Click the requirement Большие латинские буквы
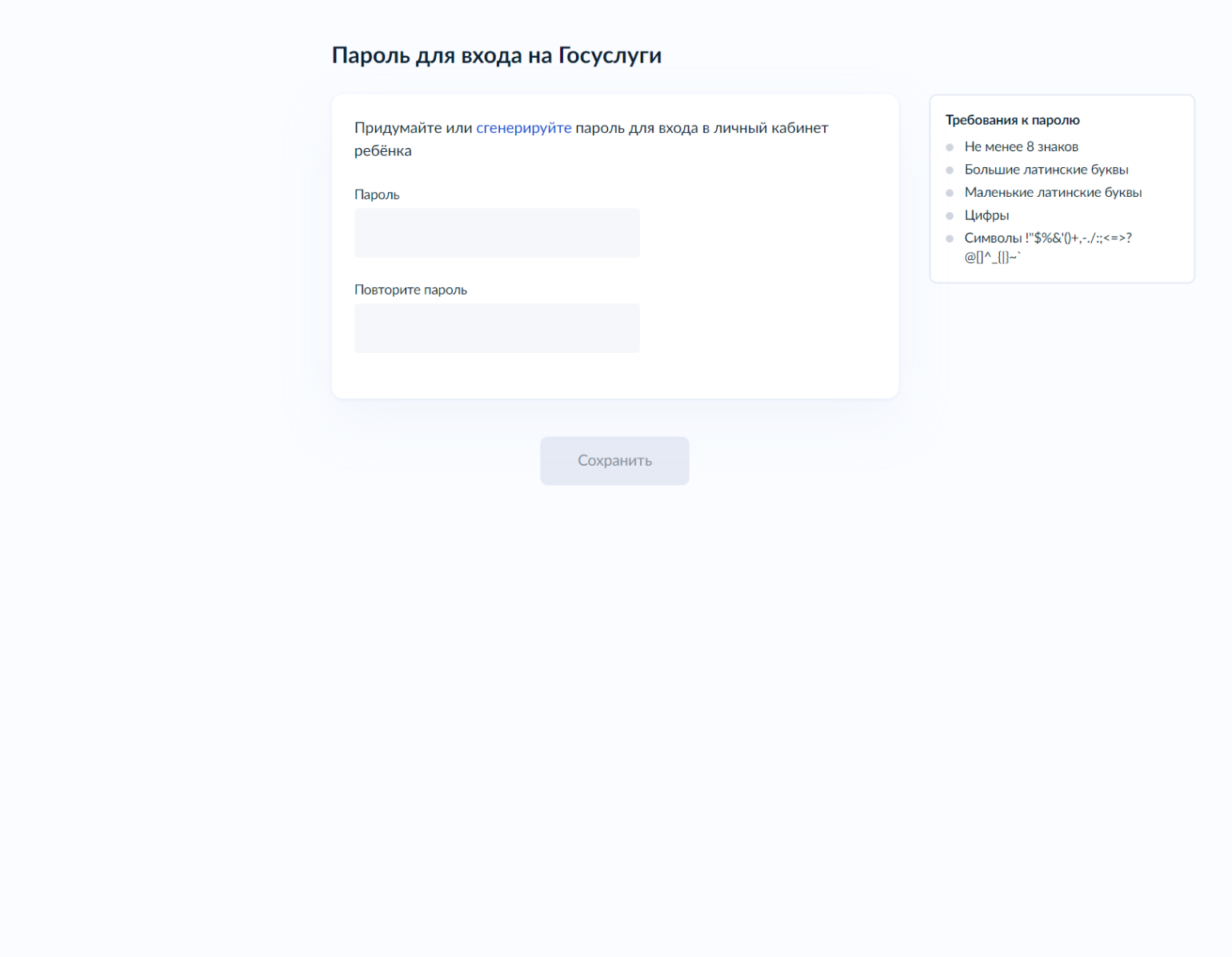Screen dimensions: 1232x957 1046,170
